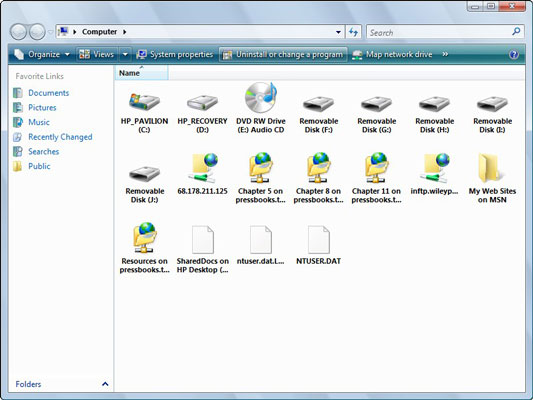Image resolution: width=533 pixels, height=400 pixels.
Task: Click the Refresh arrows button beside address bar
Action: coord(354,32)
